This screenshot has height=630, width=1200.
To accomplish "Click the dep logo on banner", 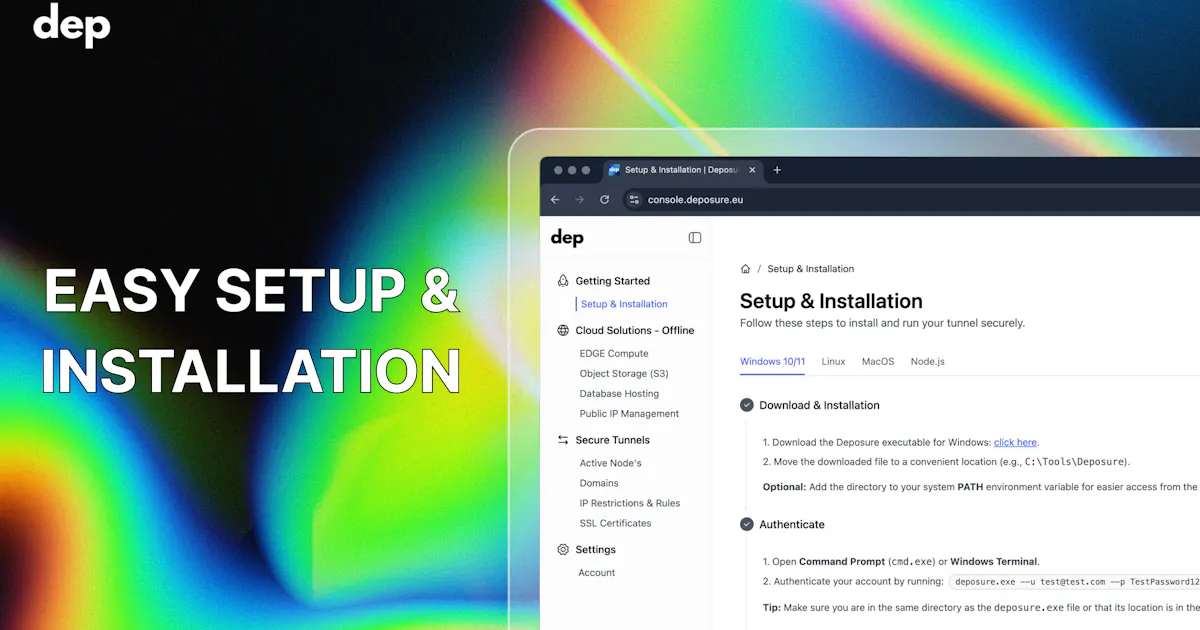I will pos(72,25).
